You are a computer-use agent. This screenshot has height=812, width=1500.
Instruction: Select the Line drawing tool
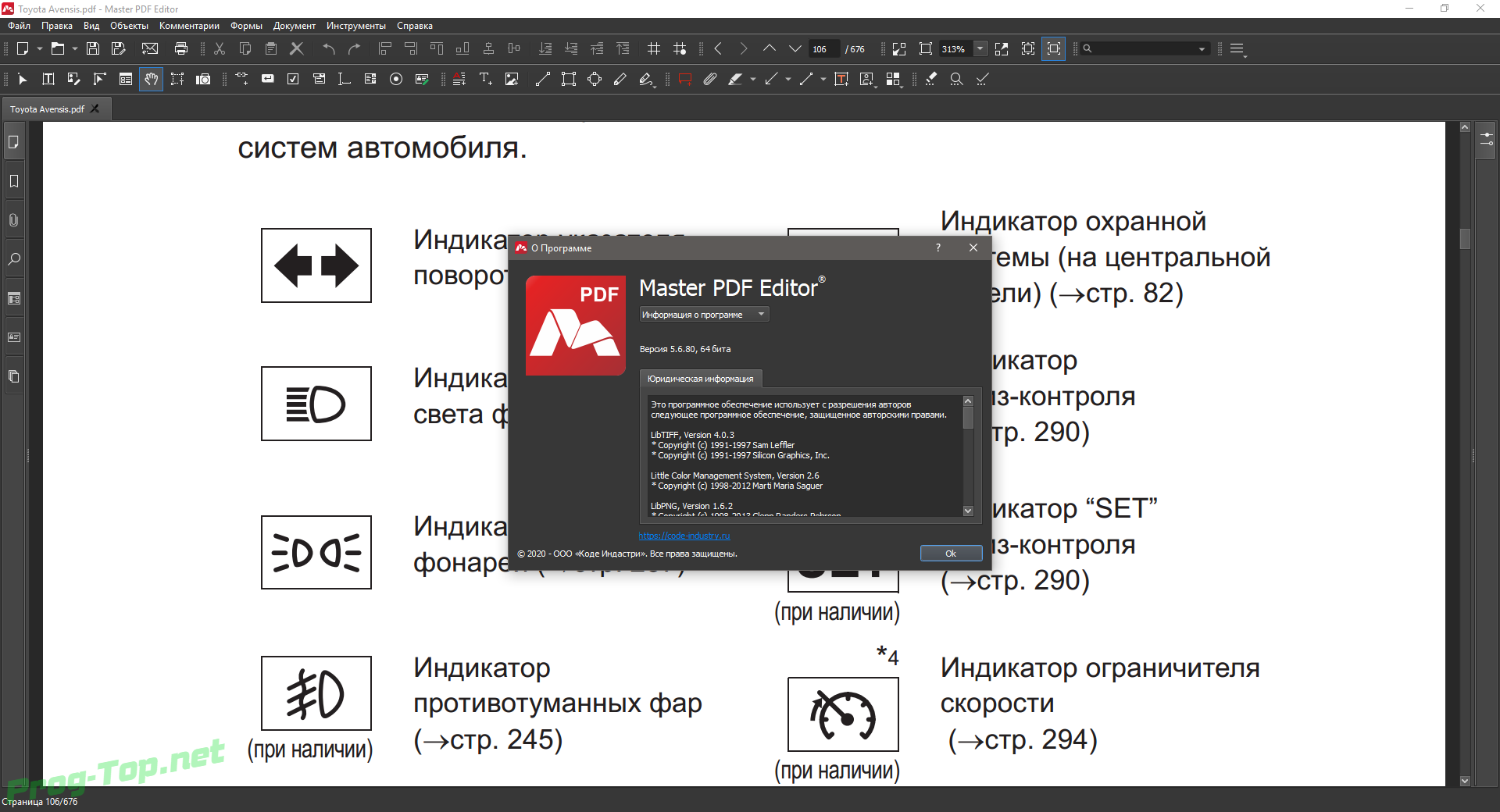pyautogui.click(x=543, y=79)
